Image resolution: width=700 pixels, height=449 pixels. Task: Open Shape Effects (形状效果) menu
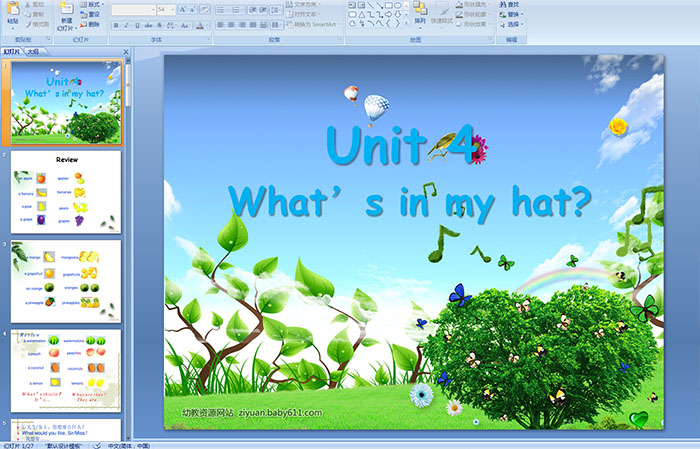click(x=473, y=24)
